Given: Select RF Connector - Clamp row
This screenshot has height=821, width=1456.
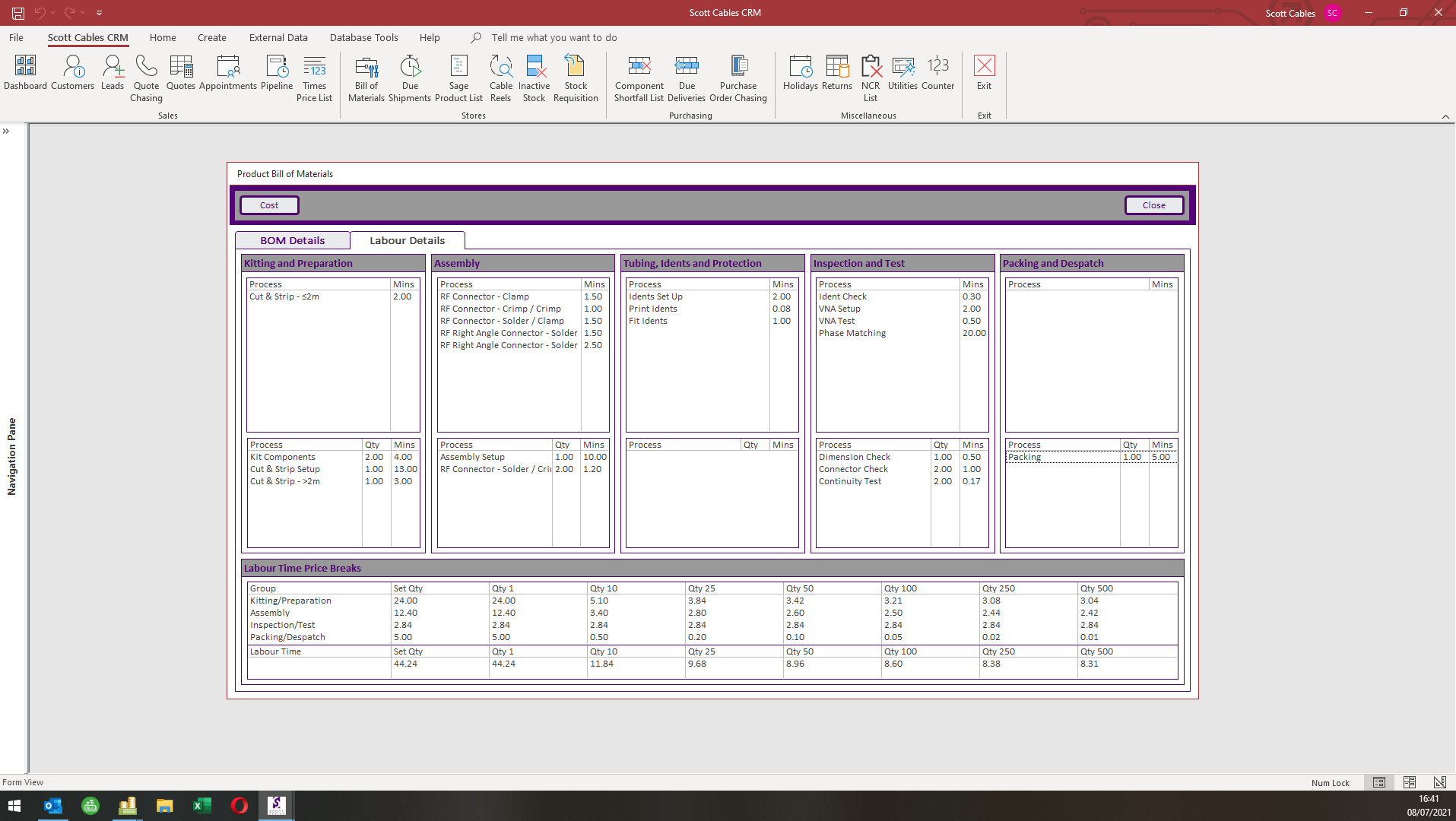Looking at the screenshot, I should click(x=523, y=296).
